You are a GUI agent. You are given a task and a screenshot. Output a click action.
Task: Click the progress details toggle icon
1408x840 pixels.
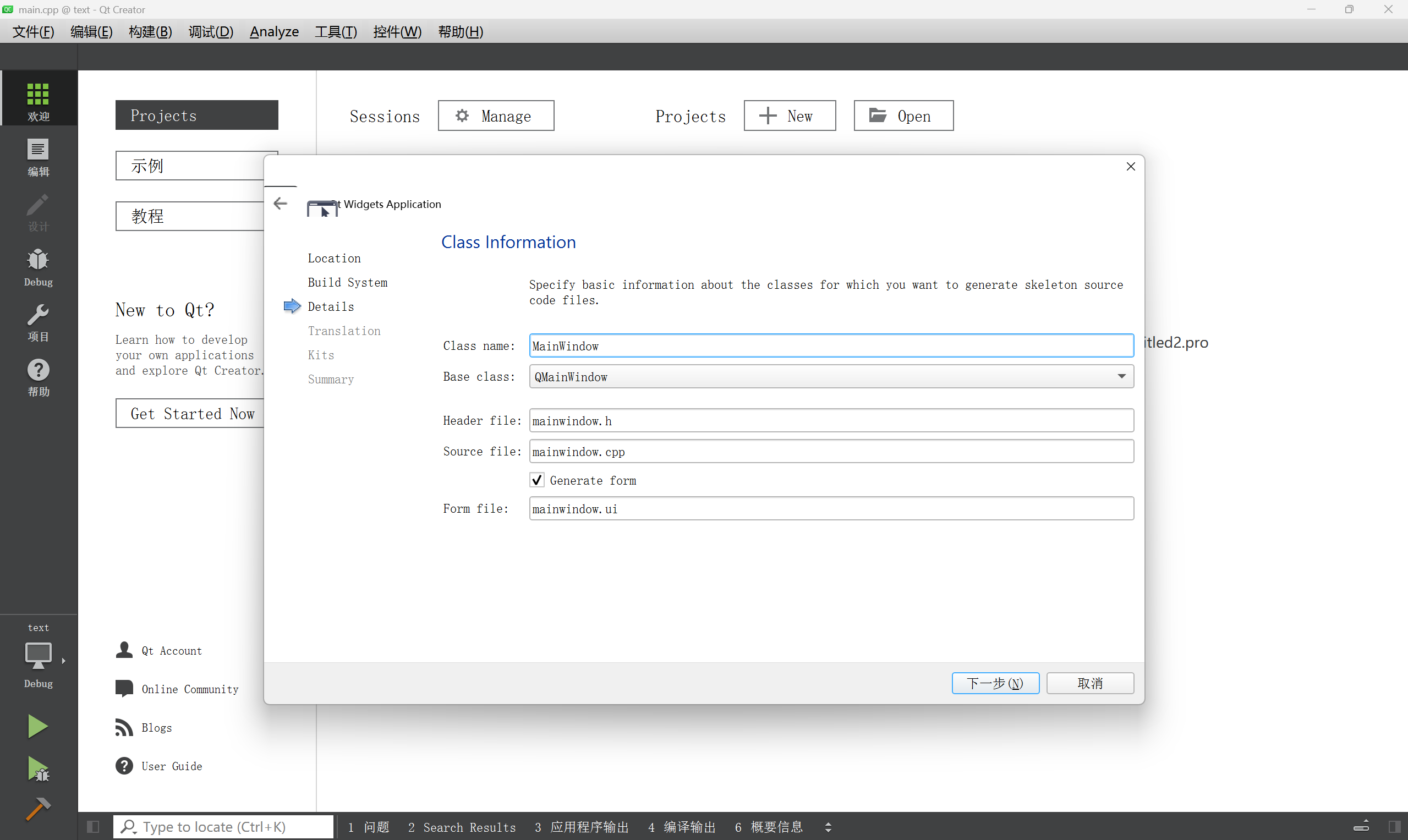1361,826
